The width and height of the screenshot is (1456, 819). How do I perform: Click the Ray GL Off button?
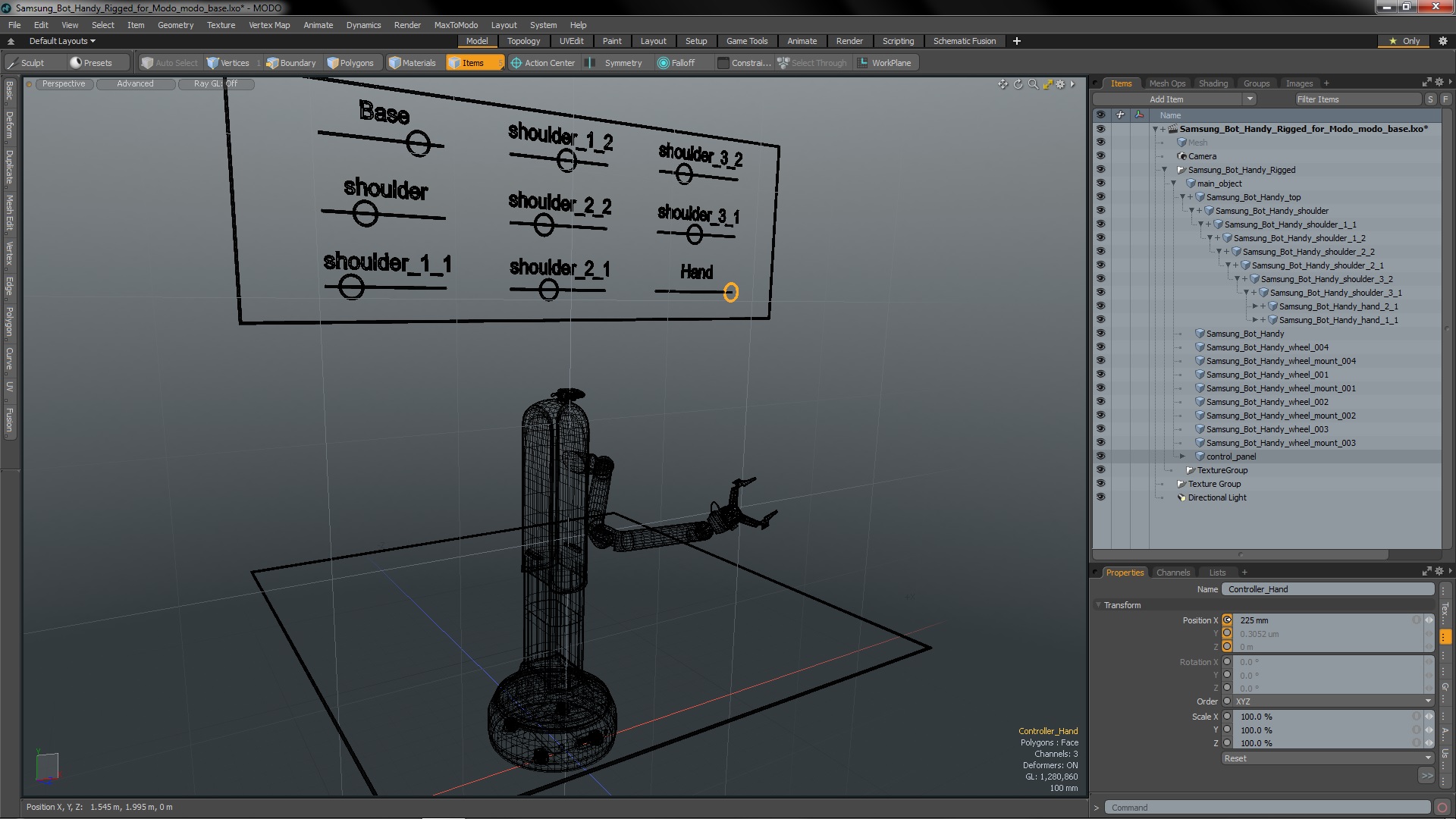coord(215,84)
